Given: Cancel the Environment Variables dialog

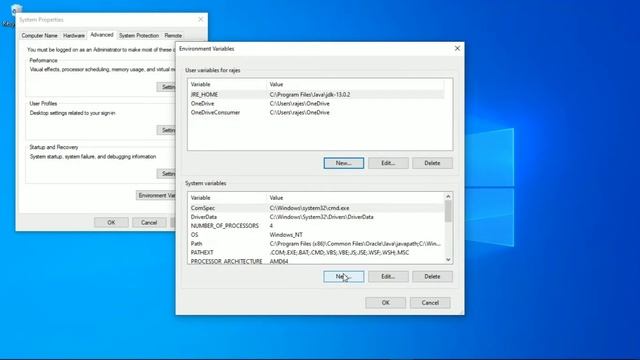Looking at the screenshot, I should pos(430,302).
